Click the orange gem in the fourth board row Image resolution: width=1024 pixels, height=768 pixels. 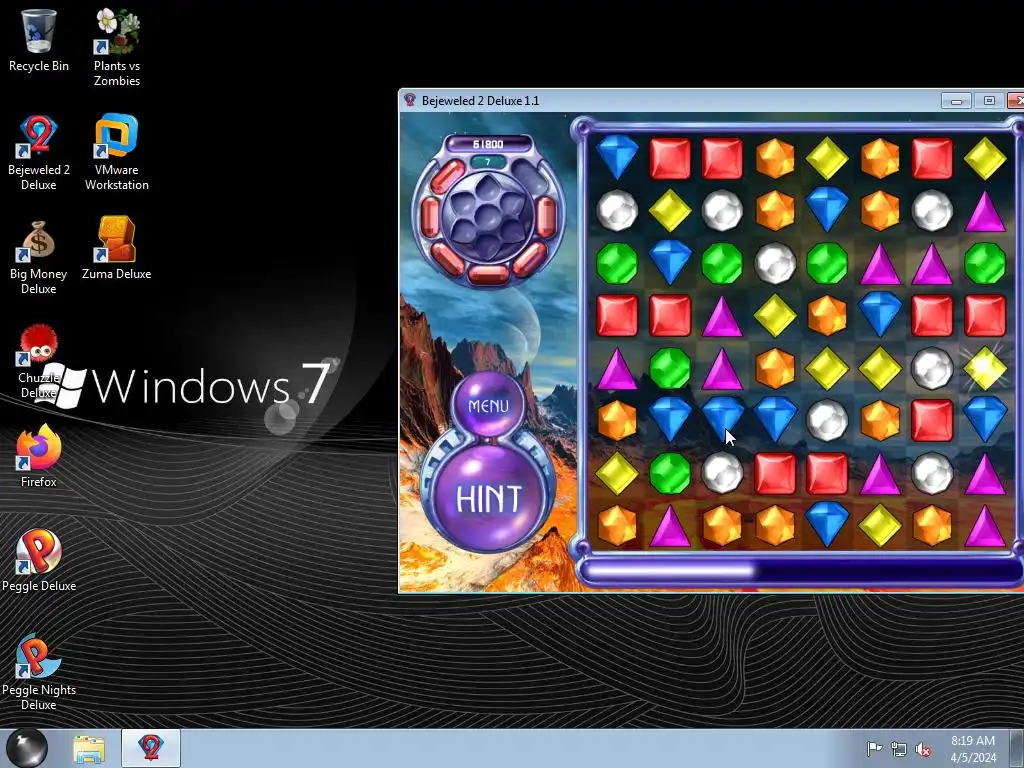[827, 315]
